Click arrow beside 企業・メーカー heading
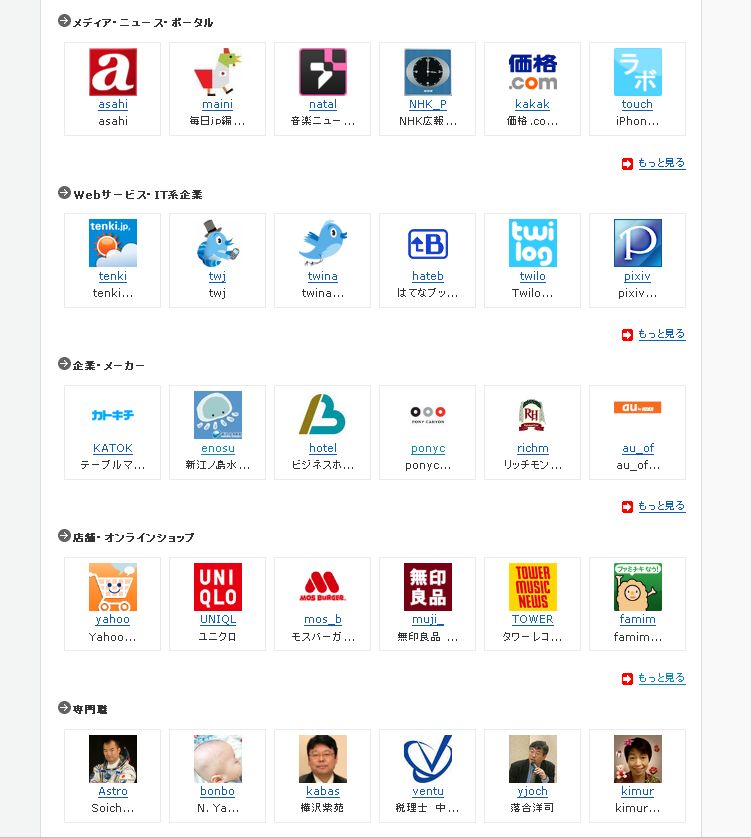Image resolution: width=751 pixels, height=838 pixels. (x=64, y=364)
